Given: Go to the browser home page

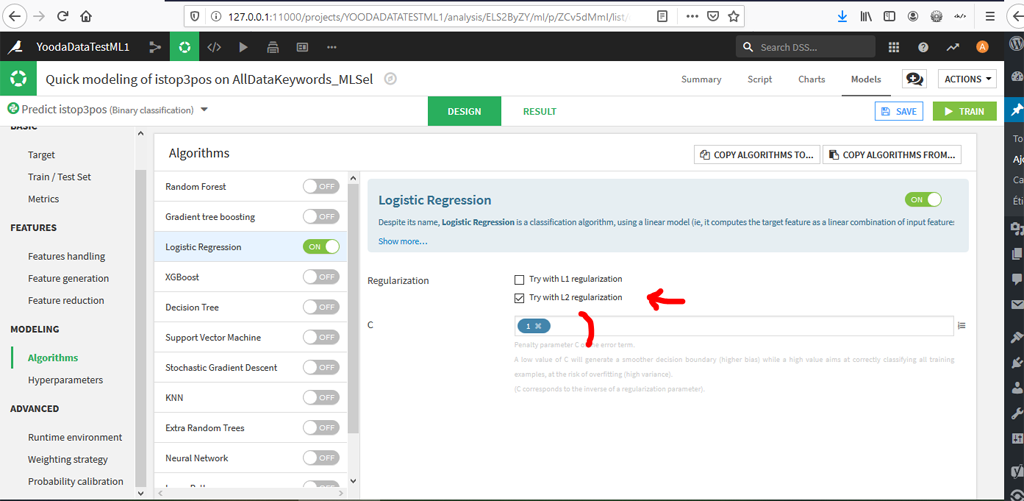Looking at the screenshot, I should 86,16.
